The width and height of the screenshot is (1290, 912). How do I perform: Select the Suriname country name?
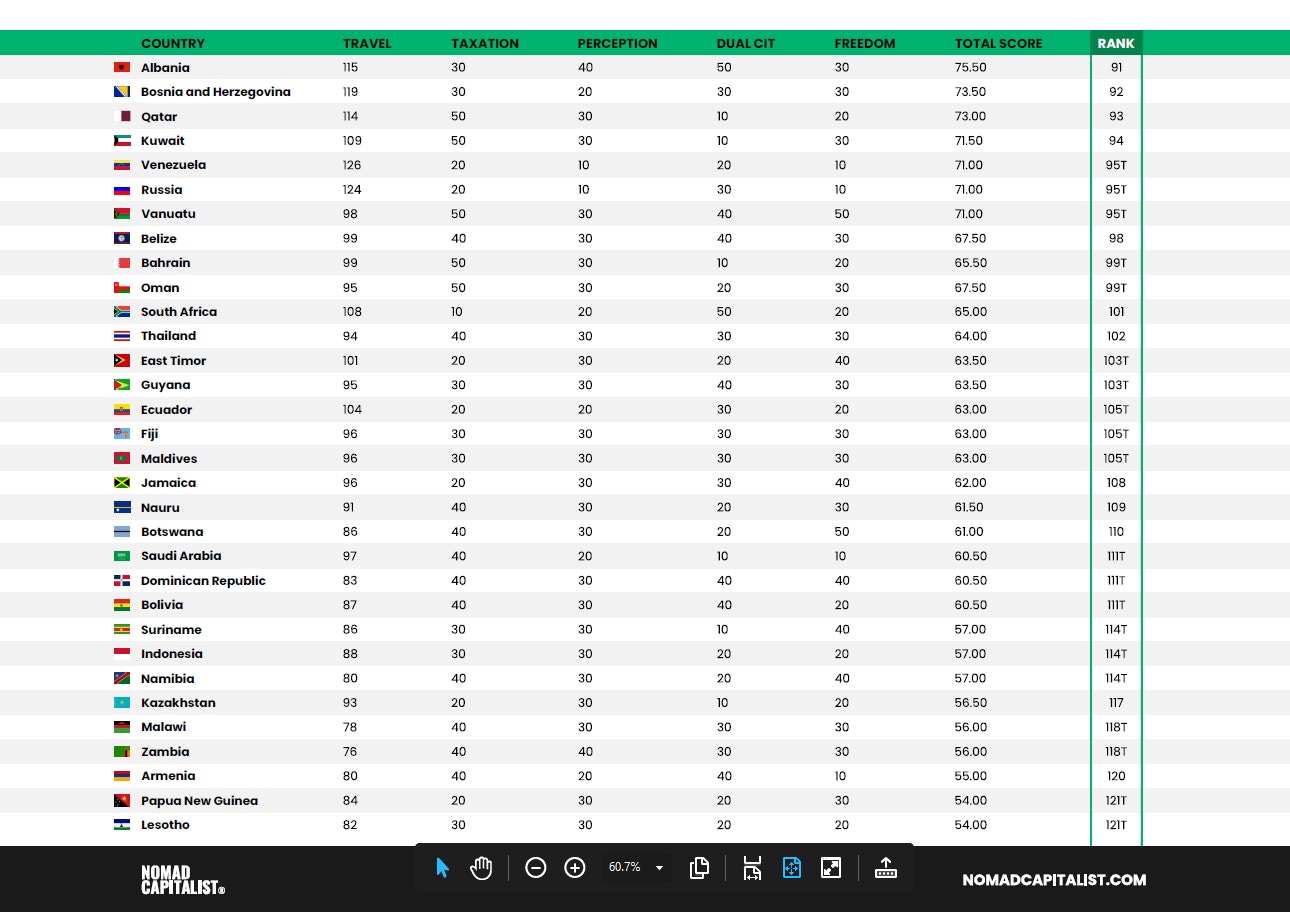pyautogui.click(x=171, y=630)
